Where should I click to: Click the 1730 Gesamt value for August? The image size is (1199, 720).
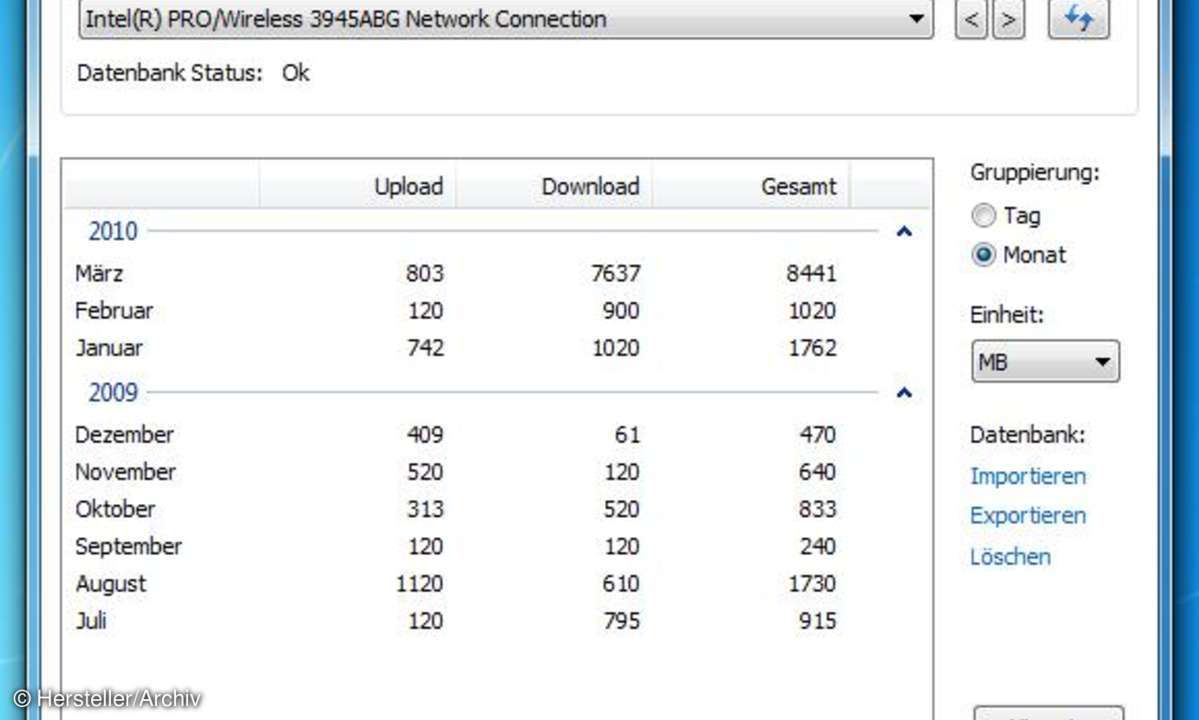pos(812,584)
